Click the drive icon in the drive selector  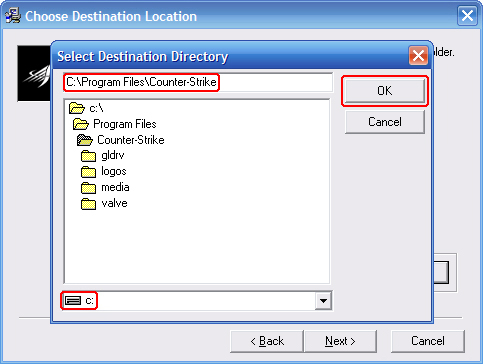(73, 301)
